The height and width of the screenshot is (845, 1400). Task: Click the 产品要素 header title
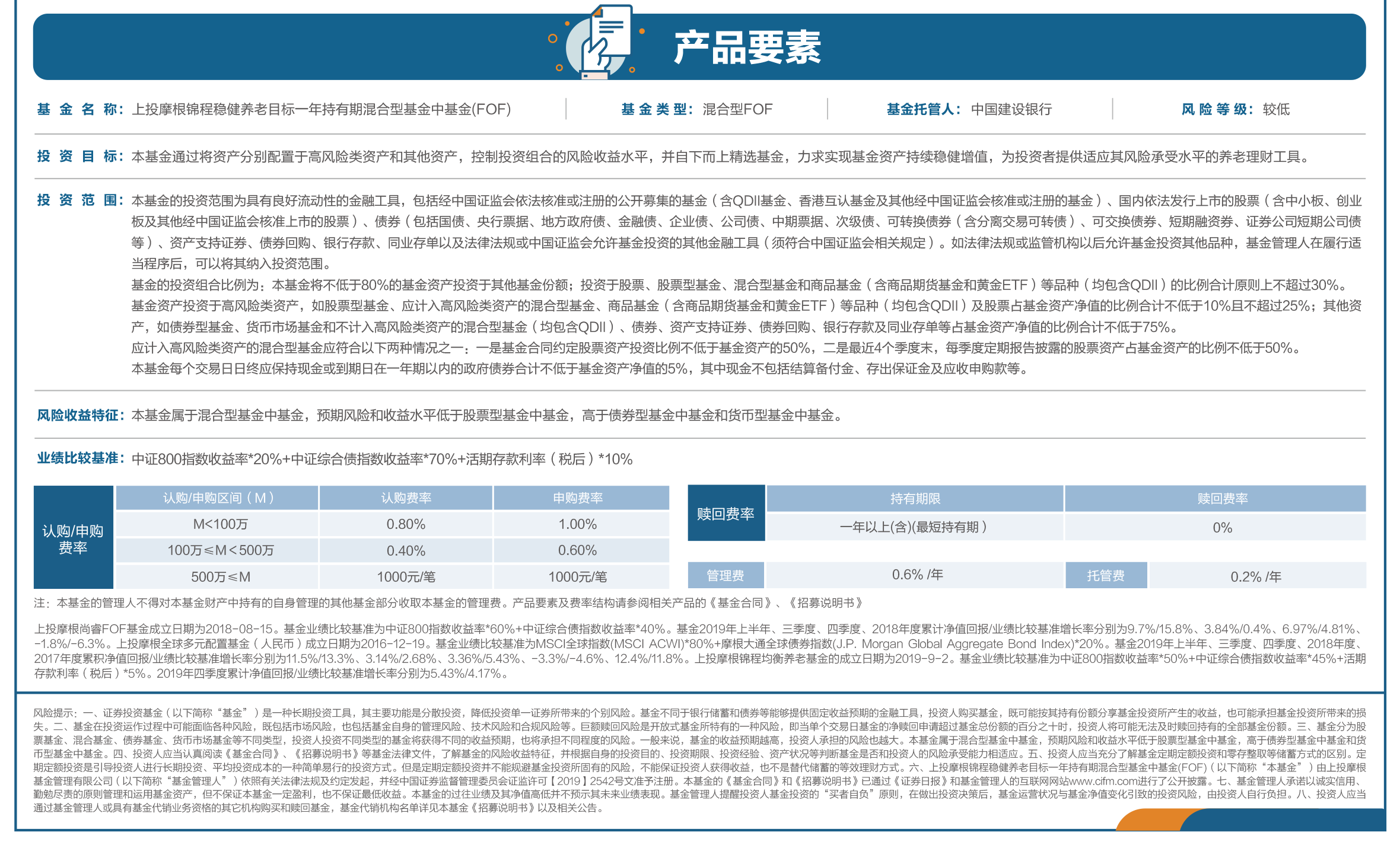click(x=747, y=47)
